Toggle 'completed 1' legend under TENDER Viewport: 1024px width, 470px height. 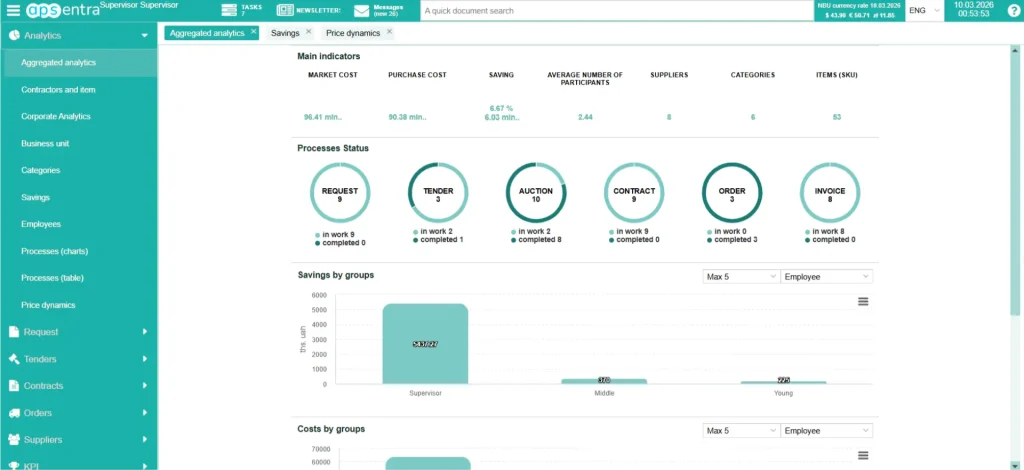[x=438, y=240]
